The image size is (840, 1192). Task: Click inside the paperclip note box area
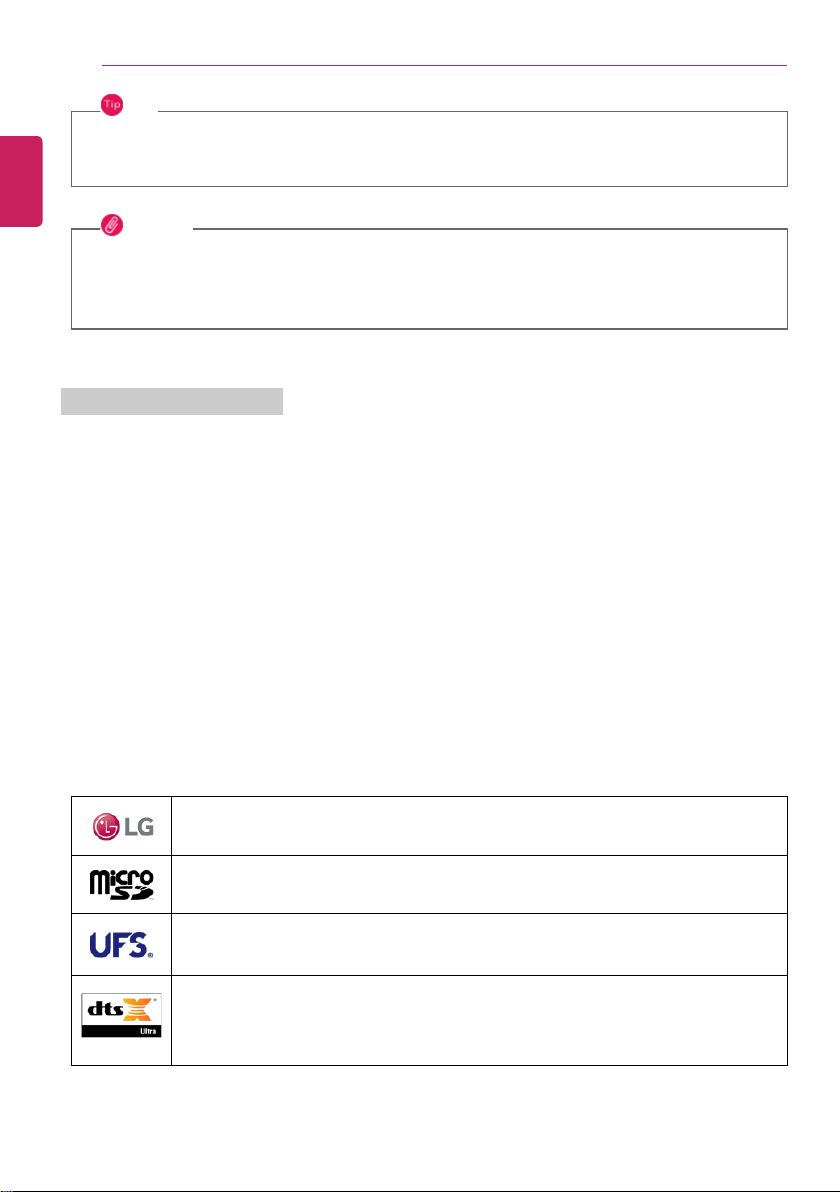pos(429,280)
